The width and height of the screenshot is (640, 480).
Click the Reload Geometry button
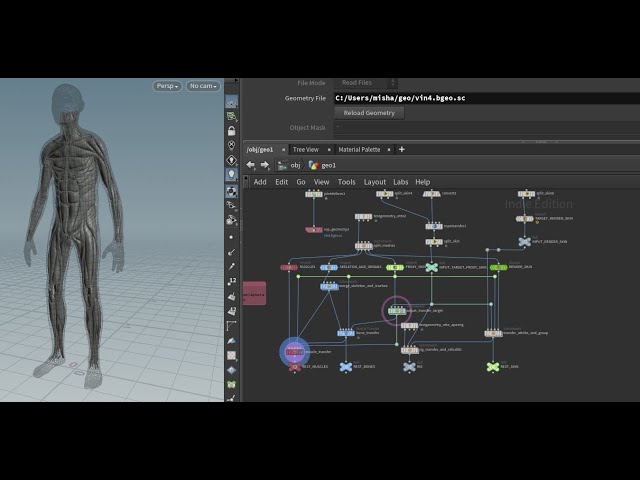pyautogui.click(x=369, y=113)
